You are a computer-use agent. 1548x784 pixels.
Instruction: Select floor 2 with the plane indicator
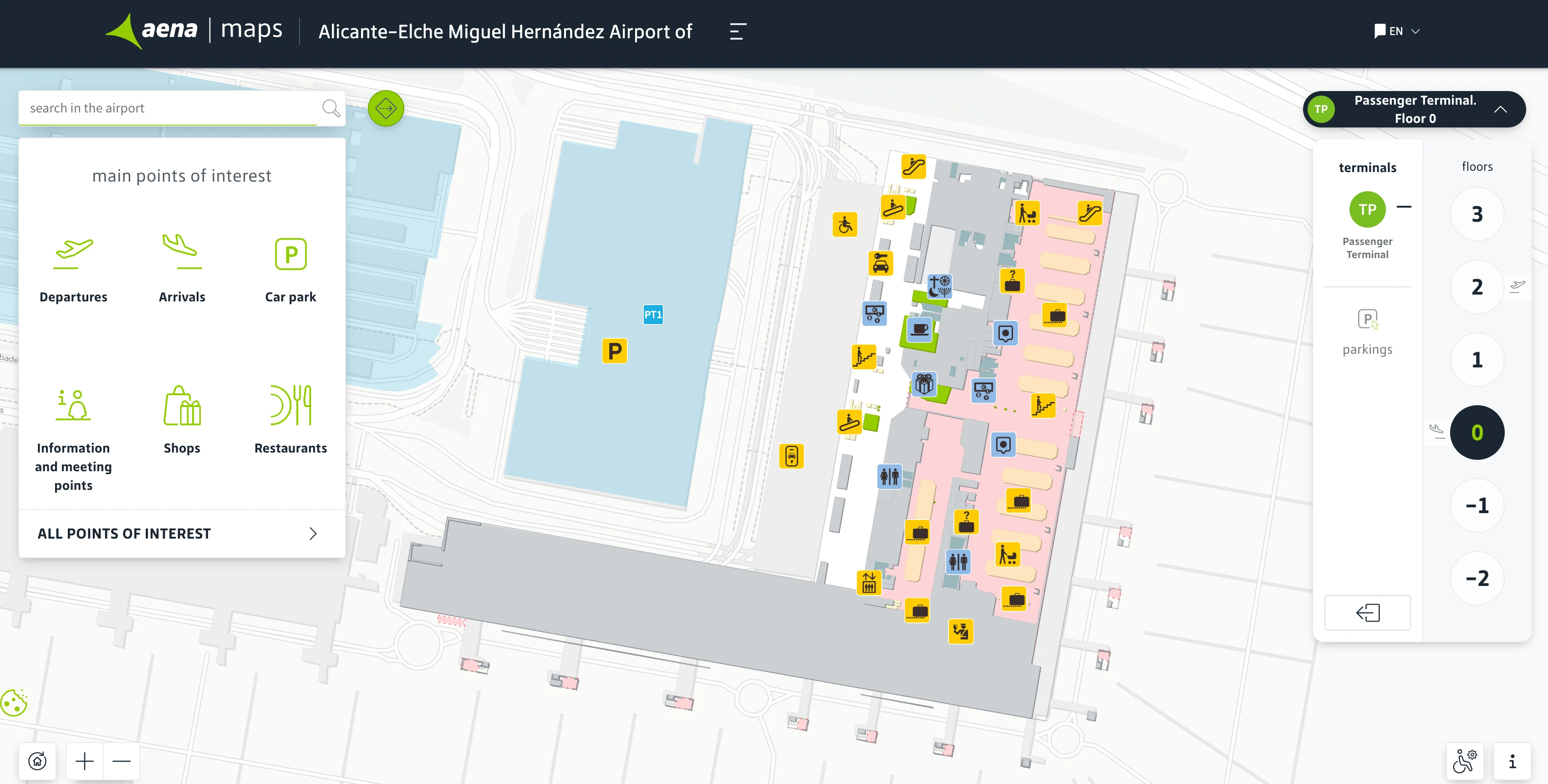pos(1477,287)
